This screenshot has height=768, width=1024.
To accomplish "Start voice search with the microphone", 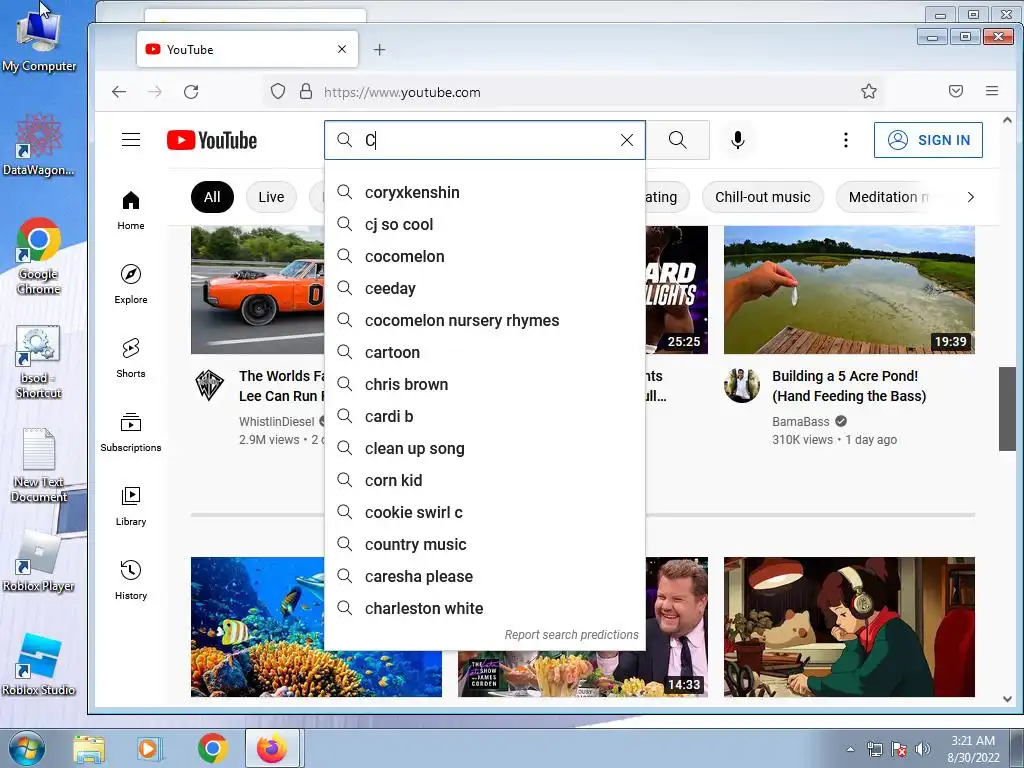I will [737, 140].
